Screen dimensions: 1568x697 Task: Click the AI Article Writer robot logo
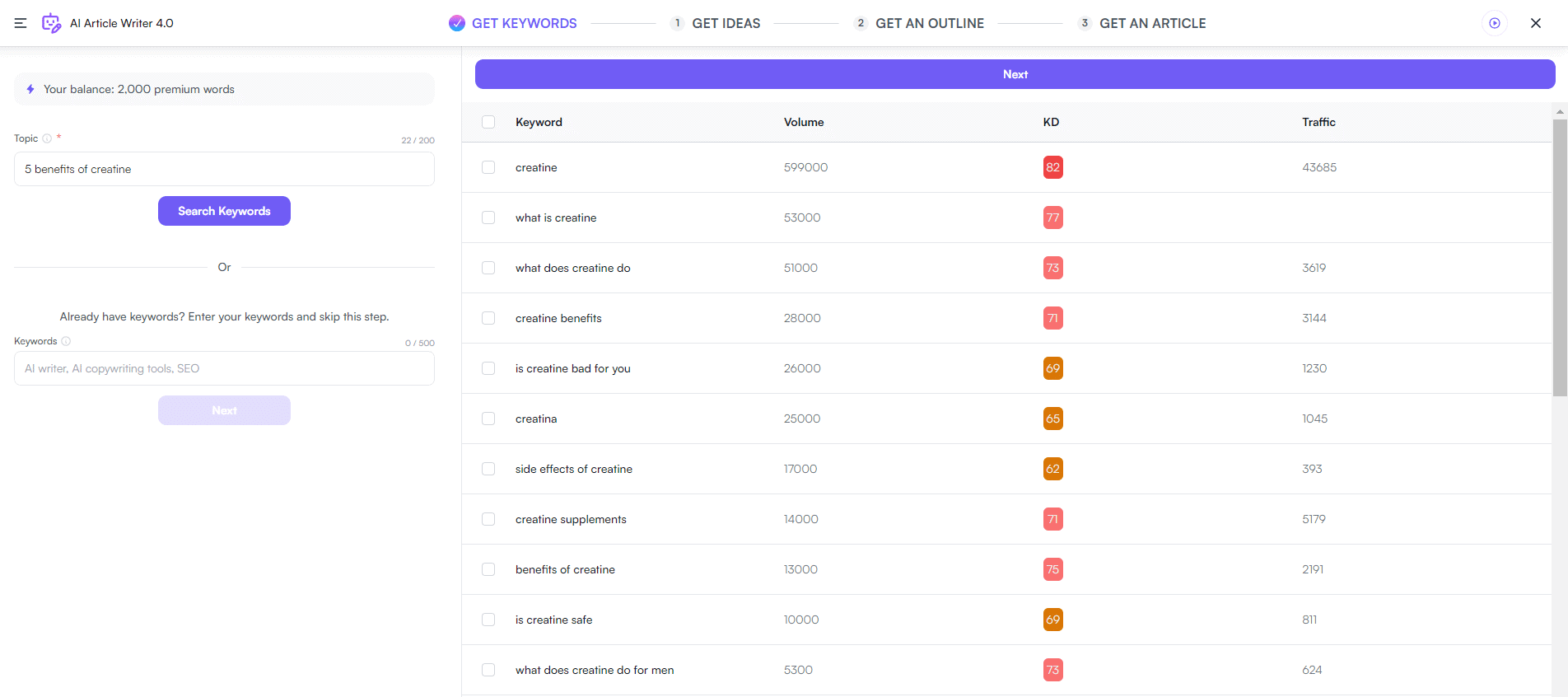(51, 23)
